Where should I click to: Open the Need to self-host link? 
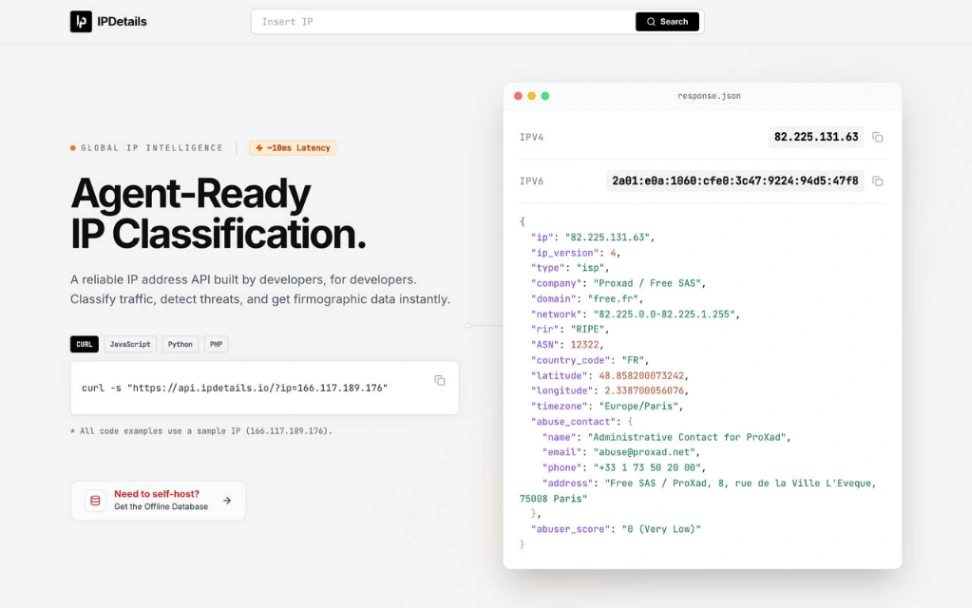tap(158, 500)
